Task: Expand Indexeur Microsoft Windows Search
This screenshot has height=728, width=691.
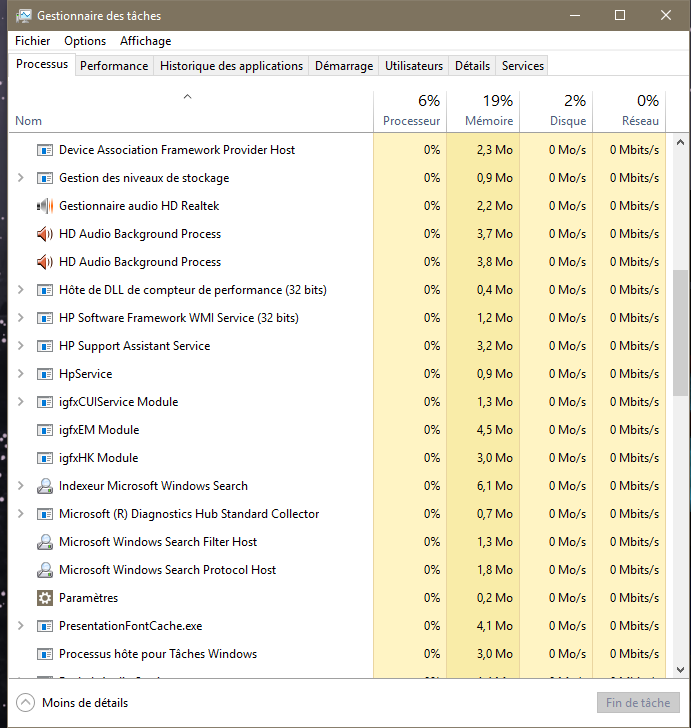Action: 20,486
